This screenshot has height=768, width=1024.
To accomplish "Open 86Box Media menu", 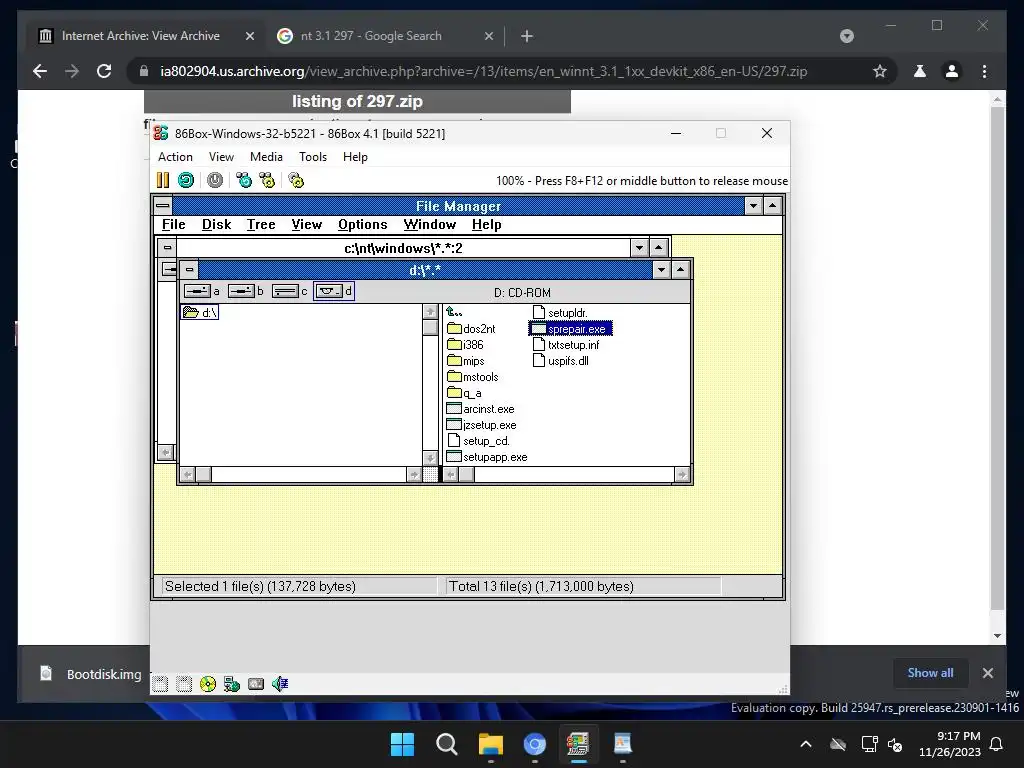I will tap(266, 157).
